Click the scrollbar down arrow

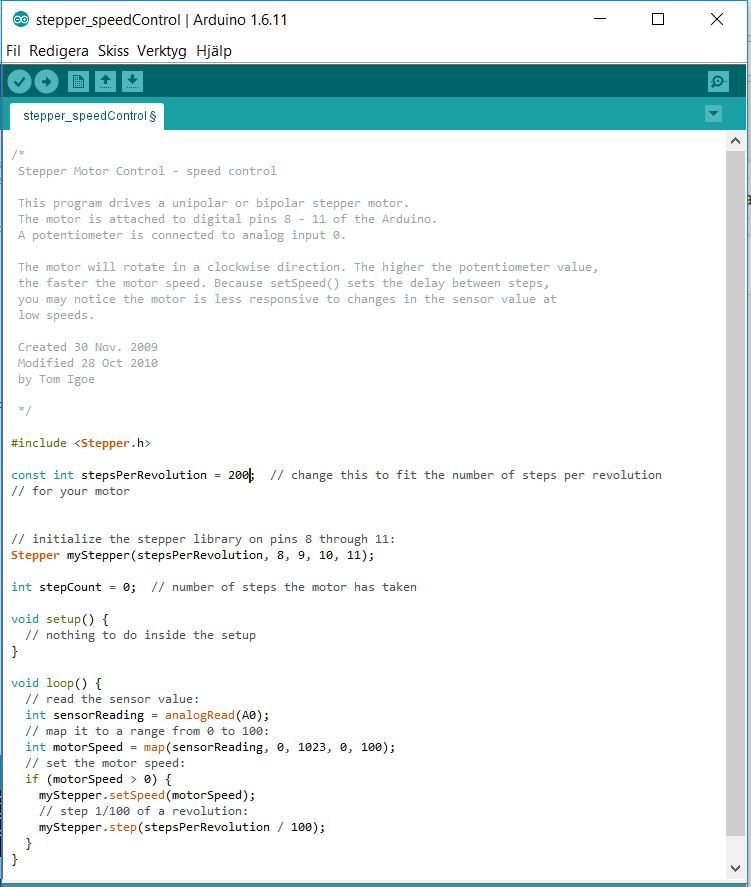(x=735, y=868)
